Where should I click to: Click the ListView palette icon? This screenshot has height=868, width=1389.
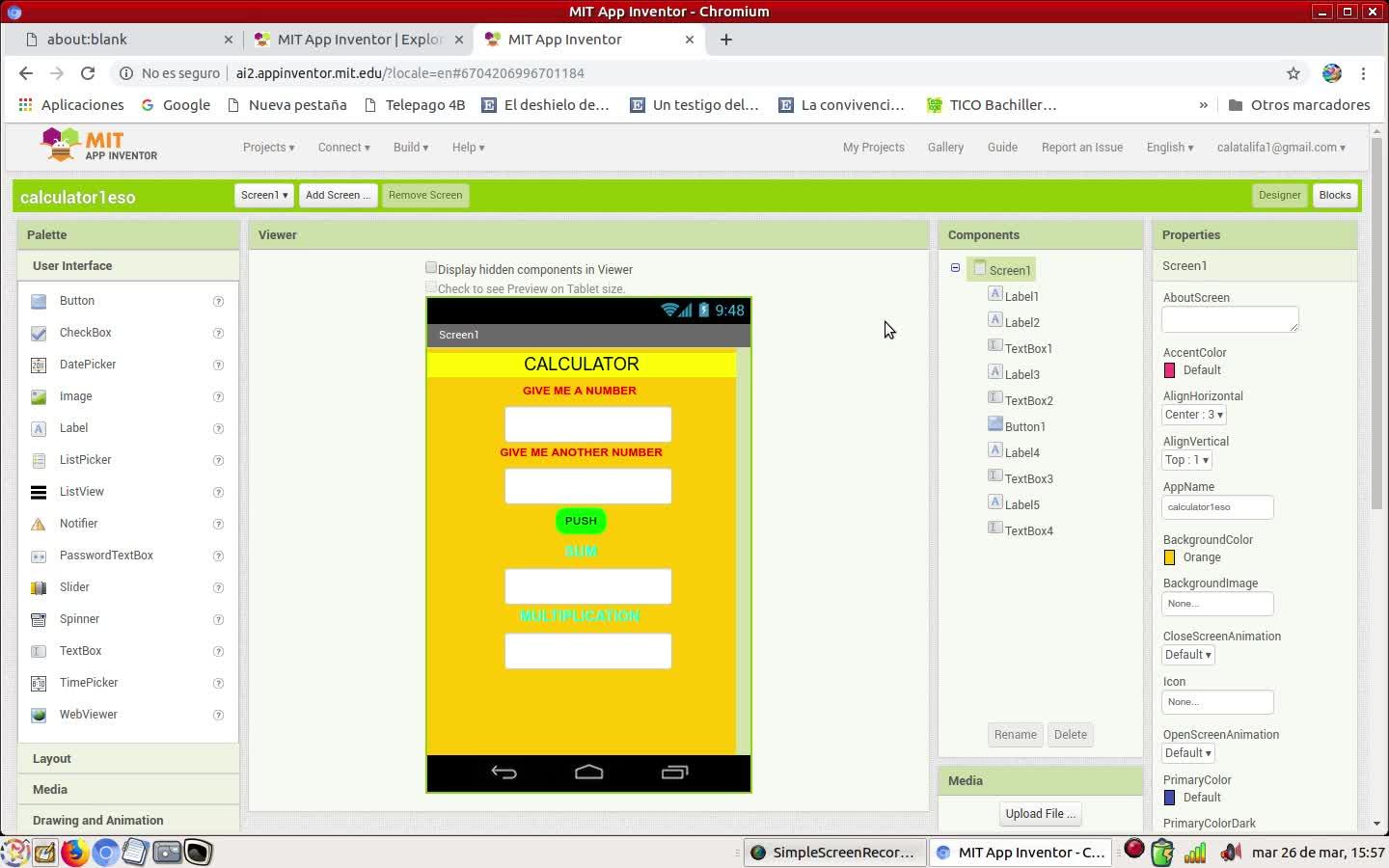39,492
